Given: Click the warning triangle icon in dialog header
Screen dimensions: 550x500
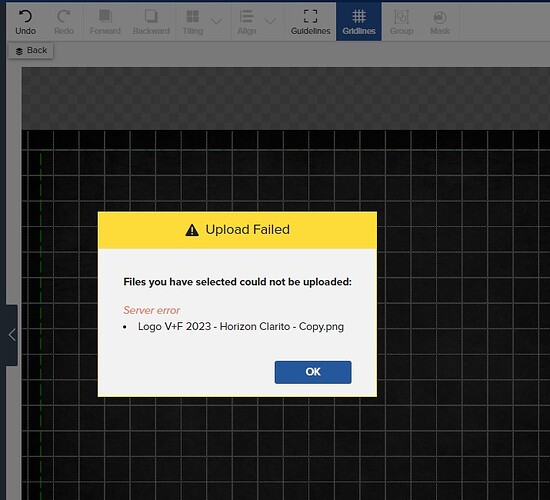Looking at the screenshot, I should [192, 230].
